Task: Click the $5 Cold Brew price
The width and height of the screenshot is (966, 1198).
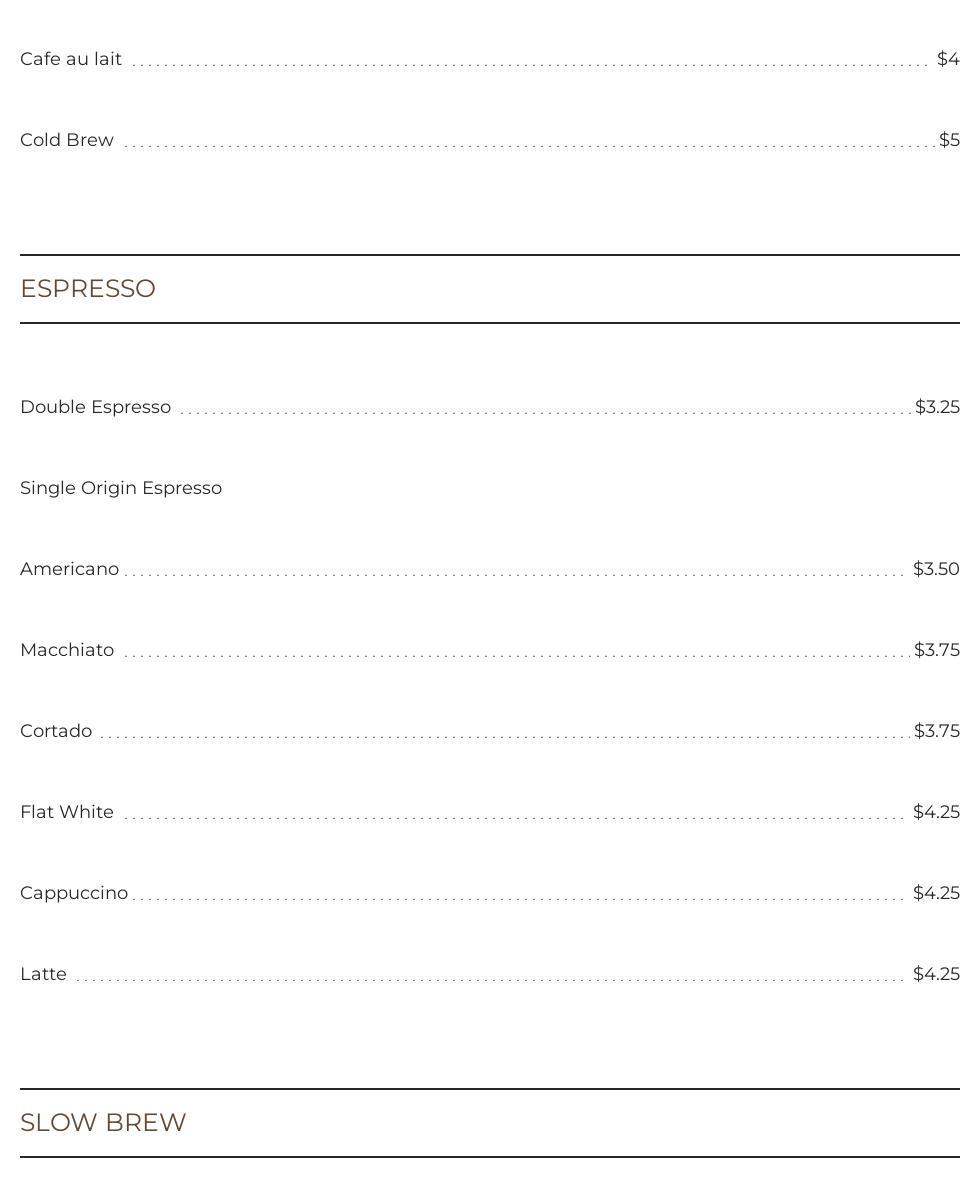Action: point(949,140)
